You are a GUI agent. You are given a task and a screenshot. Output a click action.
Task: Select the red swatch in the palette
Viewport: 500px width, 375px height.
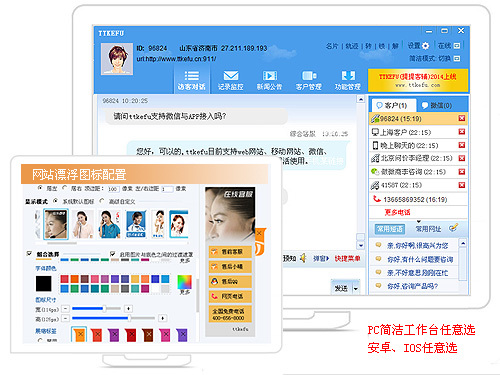[x=65, y=279]
